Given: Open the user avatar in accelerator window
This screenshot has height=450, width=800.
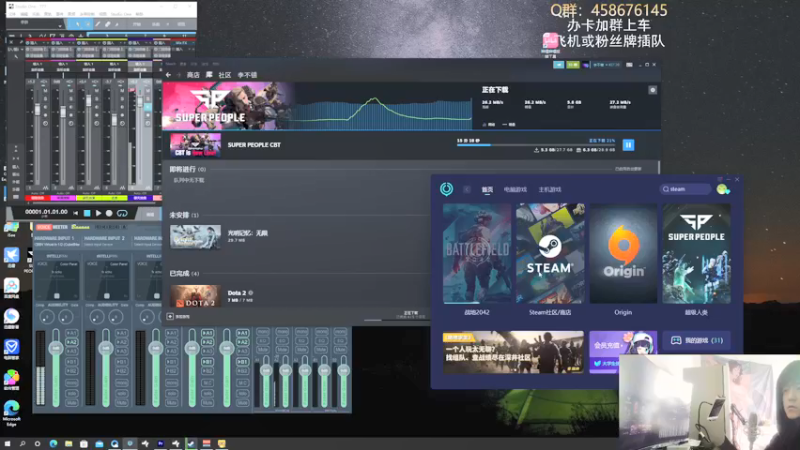Looking at the screenshot, I should click(722, 189).
